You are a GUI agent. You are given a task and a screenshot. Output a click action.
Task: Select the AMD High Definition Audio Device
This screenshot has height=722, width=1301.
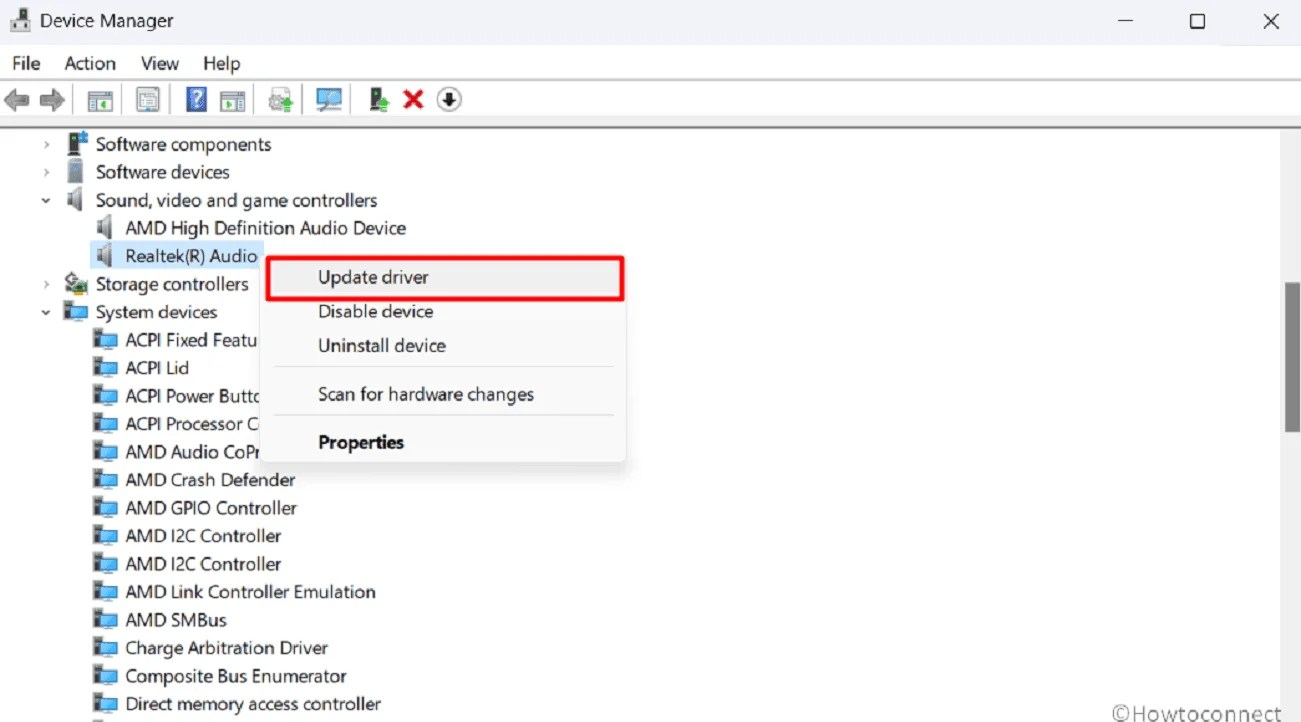(265, 227)
